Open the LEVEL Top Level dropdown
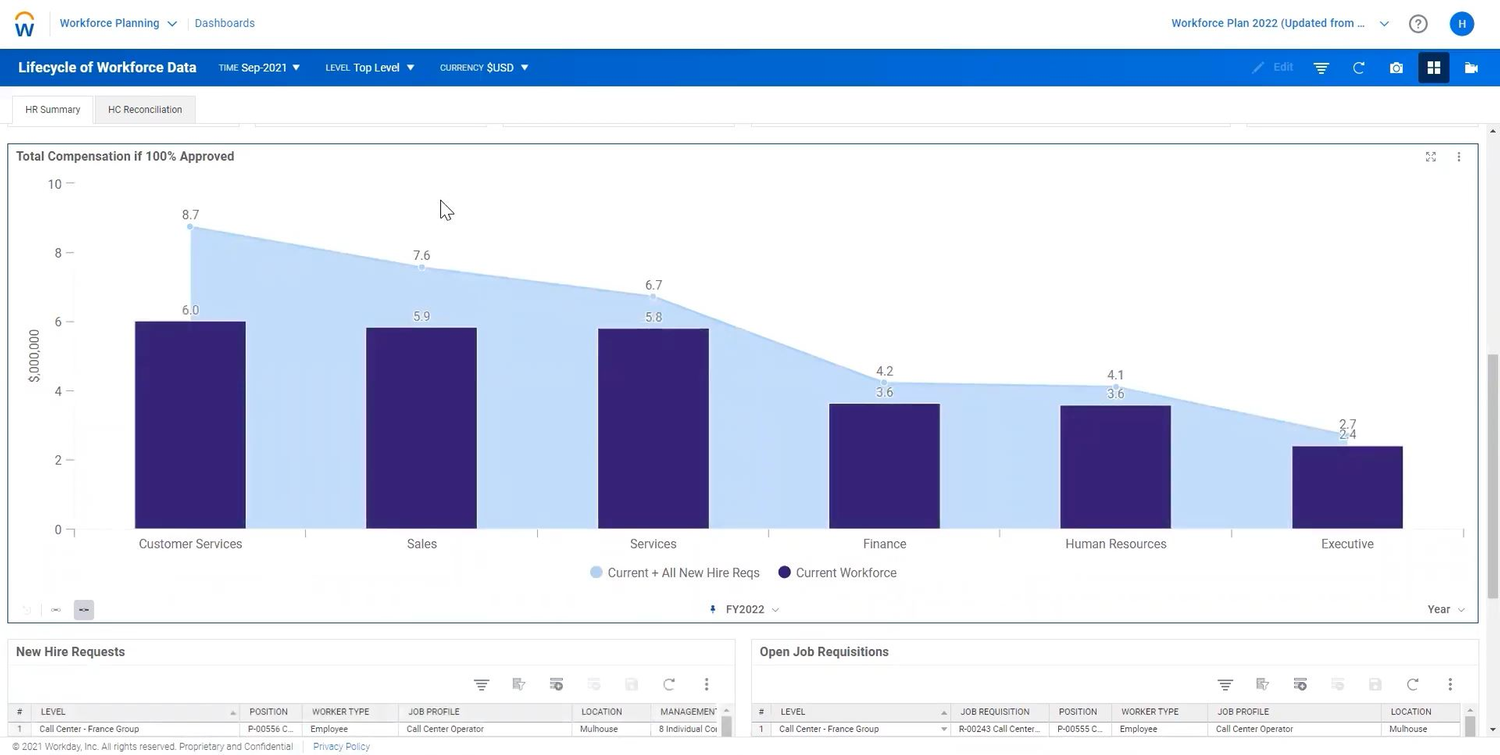Image resolution: width=1500 pixels, height=755 pixels. [369, 67]
